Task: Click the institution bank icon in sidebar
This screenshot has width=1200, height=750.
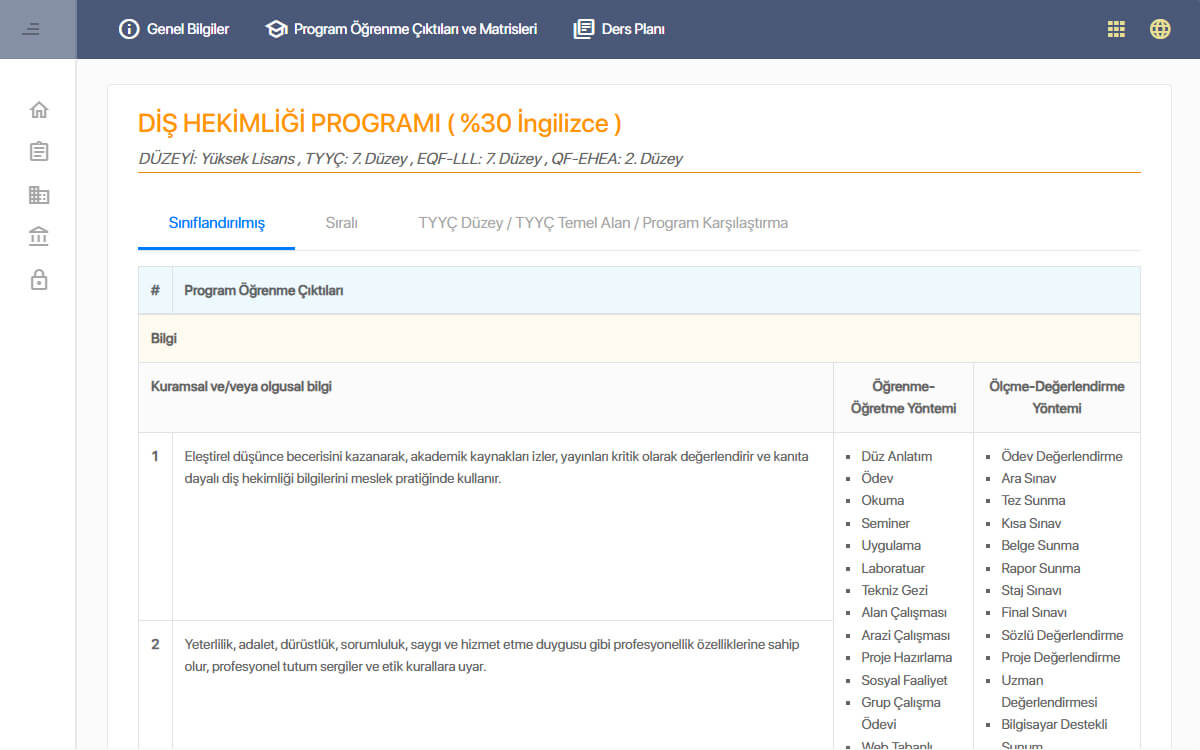Action: (39, 237)
